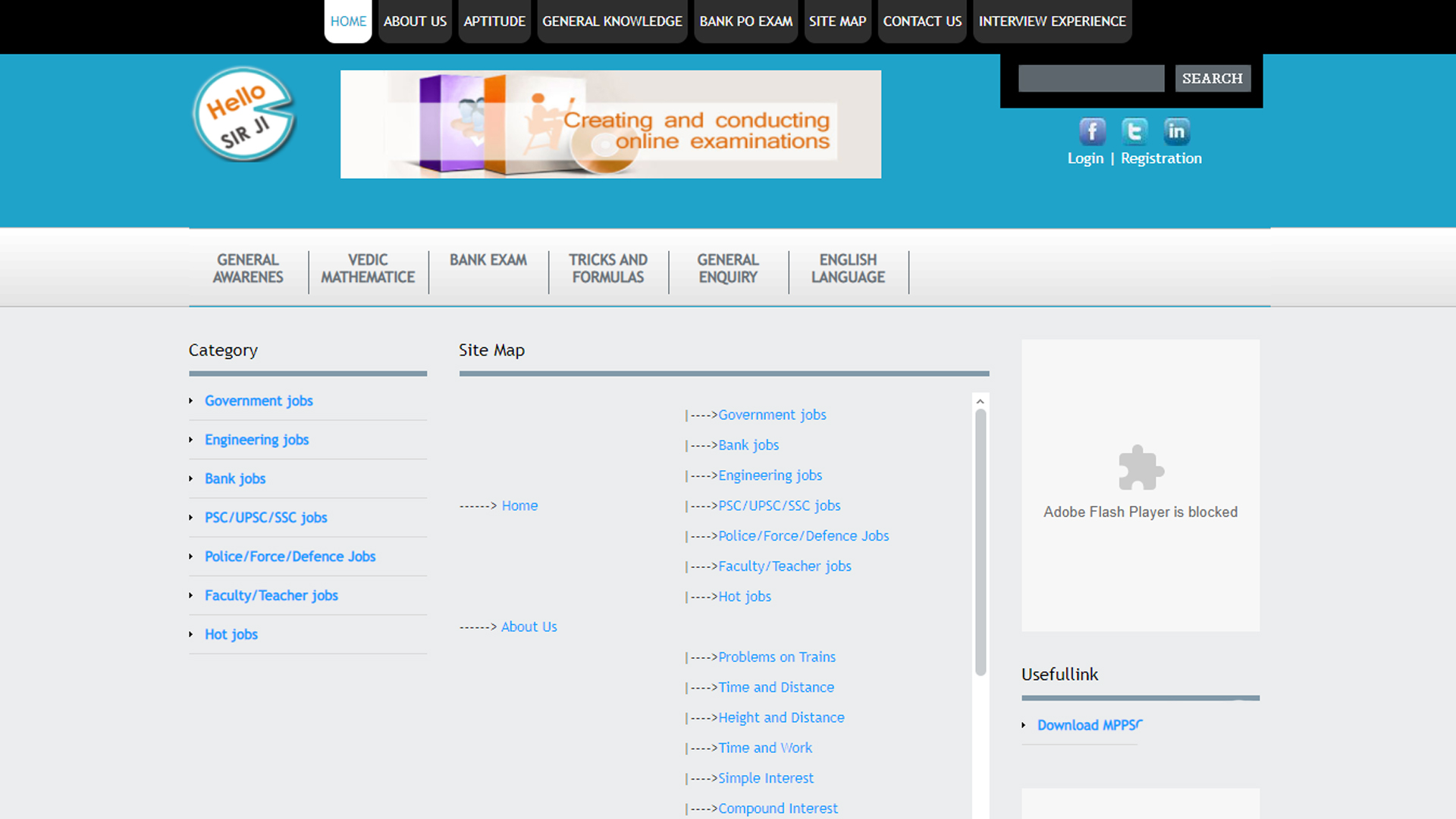Click the Login link
The image size is (1456, 819).
tap(1085, 158)
